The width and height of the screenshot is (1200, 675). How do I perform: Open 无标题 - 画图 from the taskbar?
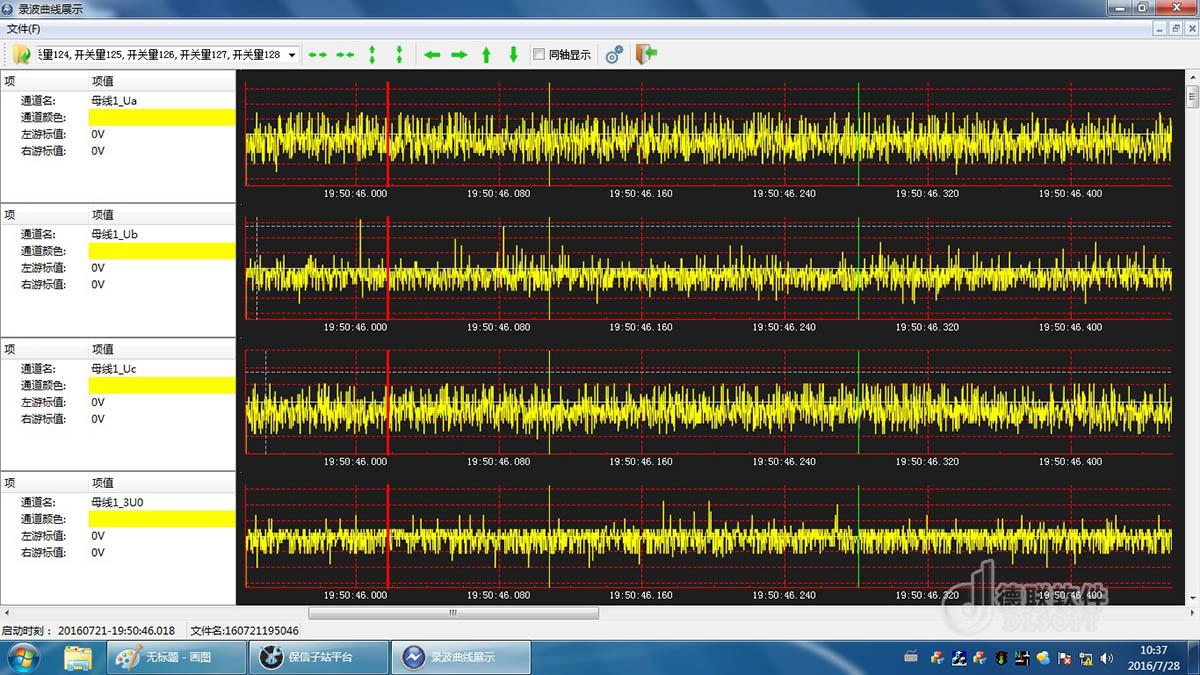coord(177,657)
